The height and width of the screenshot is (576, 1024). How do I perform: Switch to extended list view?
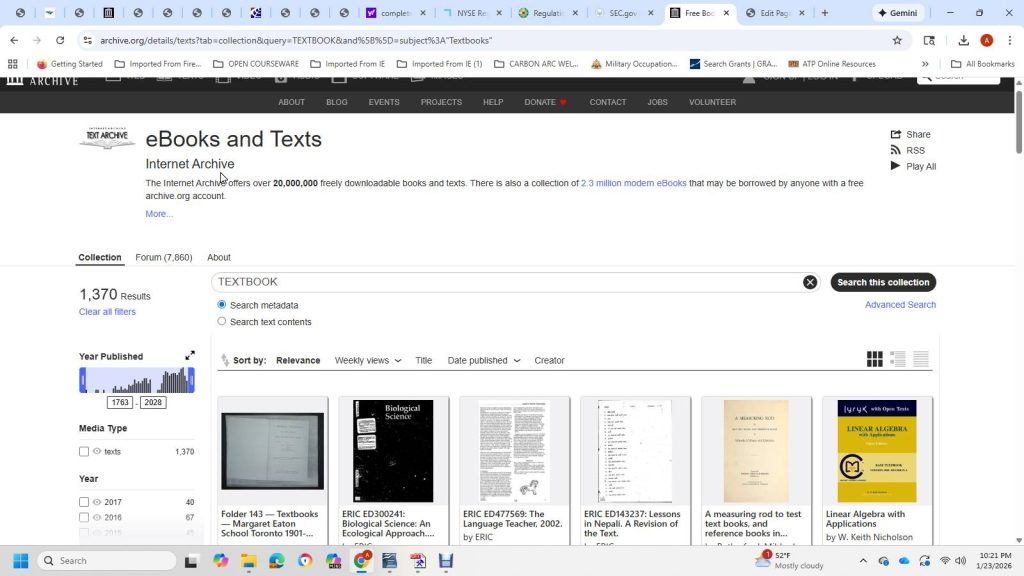898,360
